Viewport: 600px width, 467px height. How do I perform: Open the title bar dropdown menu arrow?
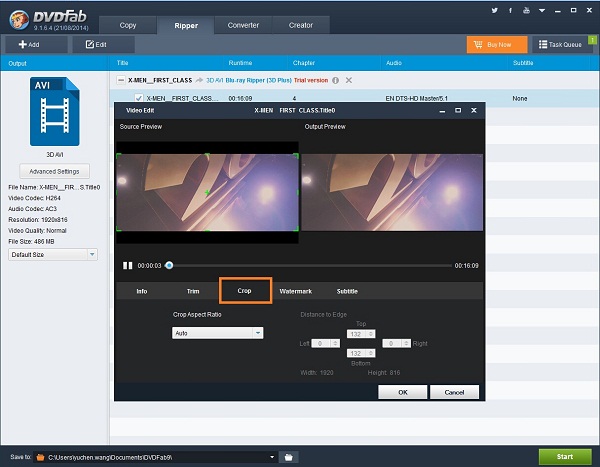[542, 11]
